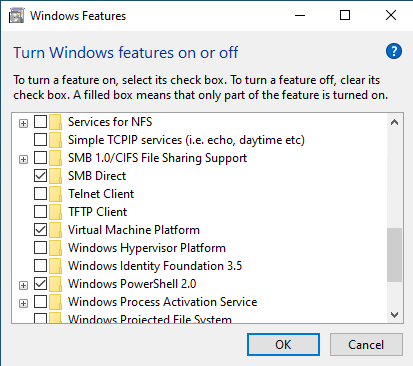Click the folder icon beside SMB 1.0/CIFS File Sharing Support
Viewport: 413px width, 366px height.
(x=55, y=158)
